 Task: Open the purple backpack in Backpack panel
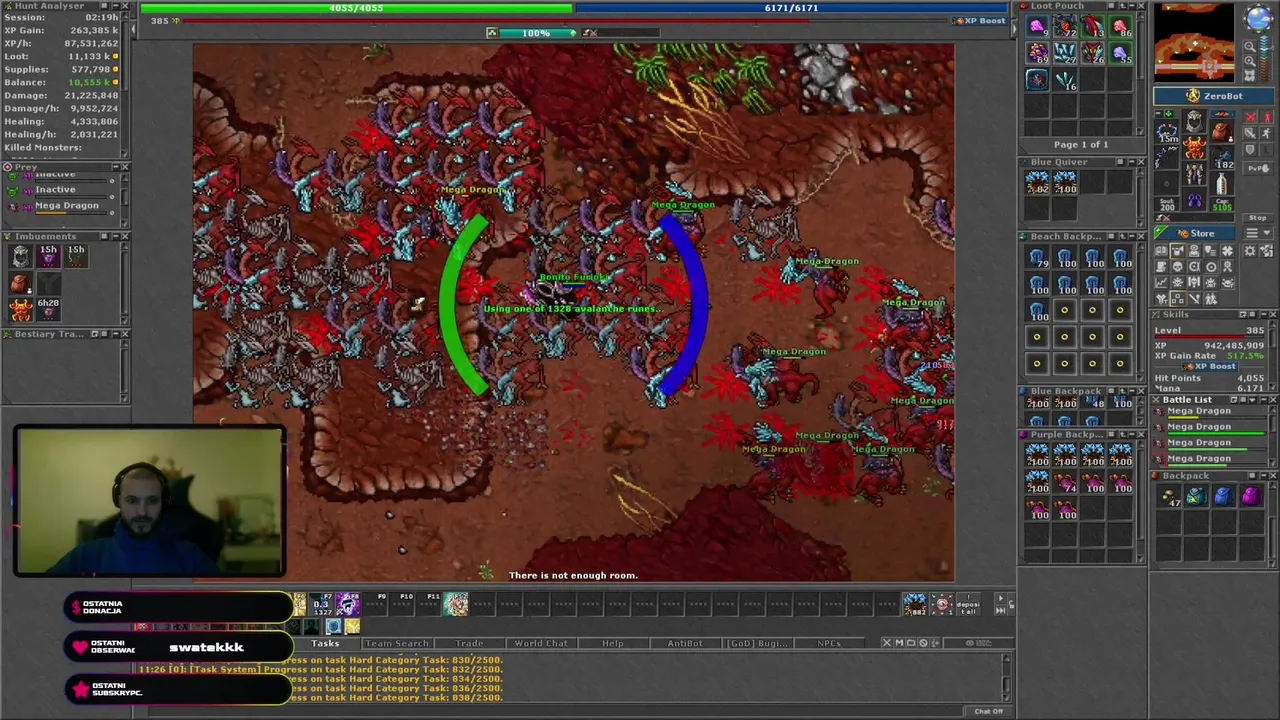click(1250, 495)
